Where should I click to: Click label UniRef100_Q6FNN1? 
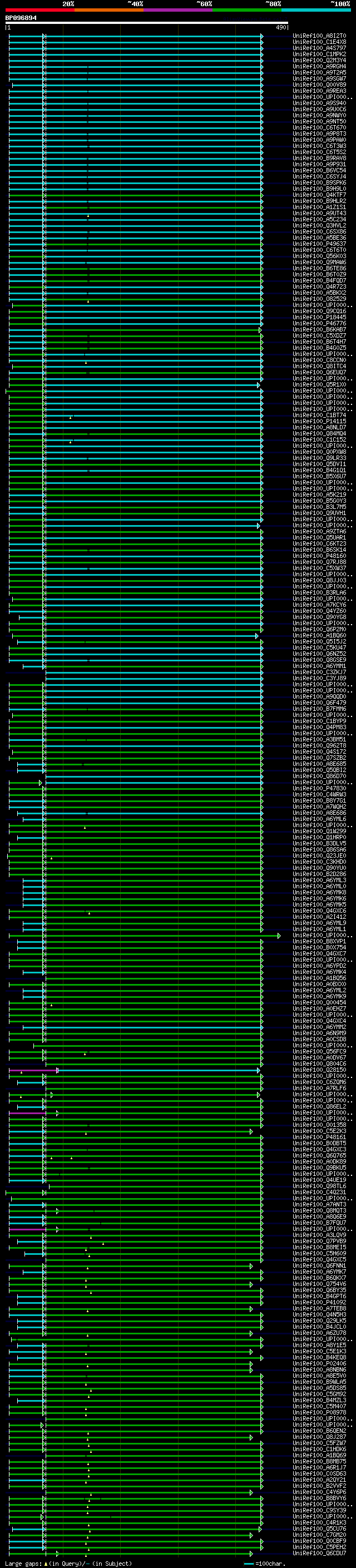(x=319, y=1265)
